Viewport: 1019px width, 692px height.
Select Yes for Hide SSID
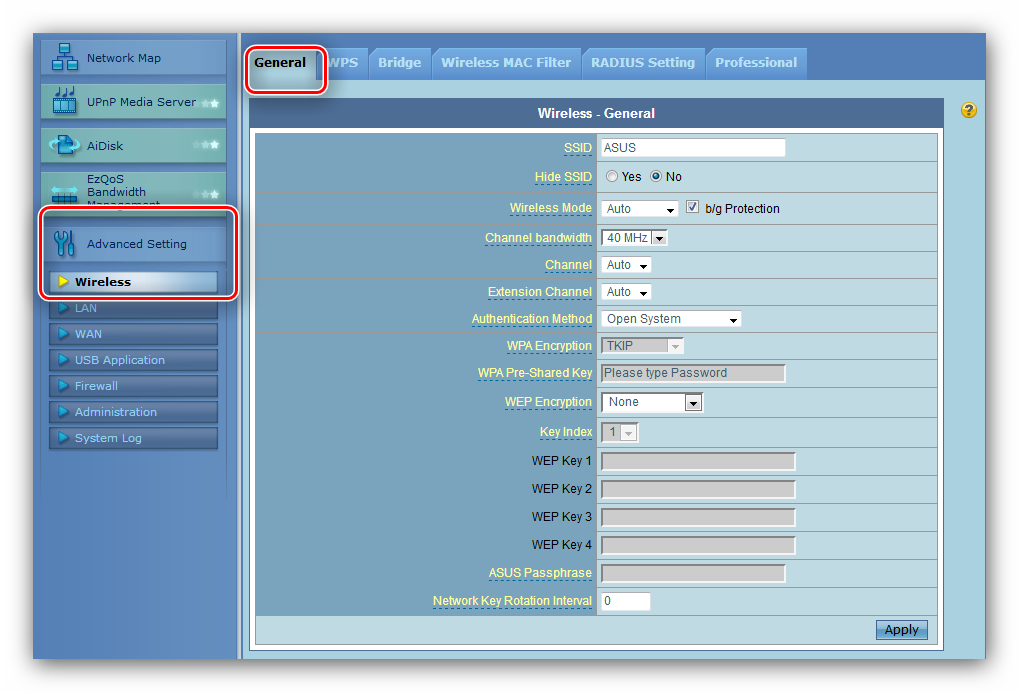tap(612, 177)
